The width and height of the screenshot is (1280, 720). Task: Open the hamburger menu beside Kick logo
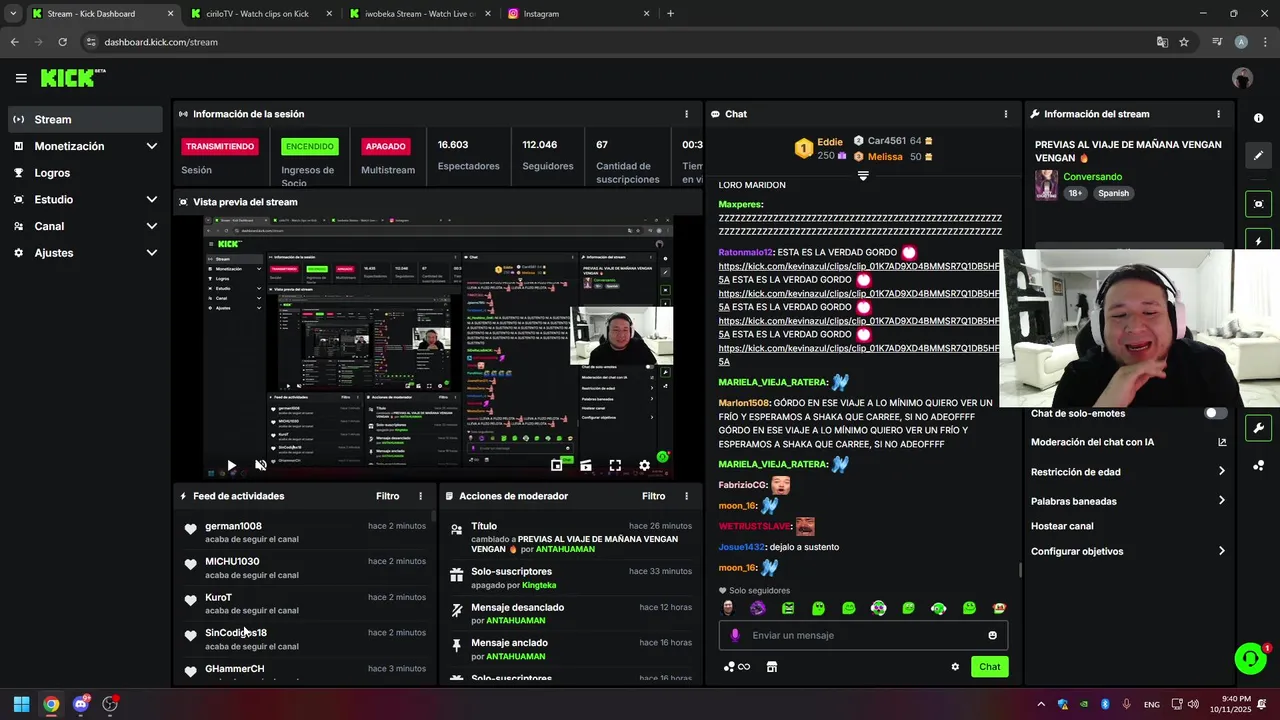pos(21,78)
